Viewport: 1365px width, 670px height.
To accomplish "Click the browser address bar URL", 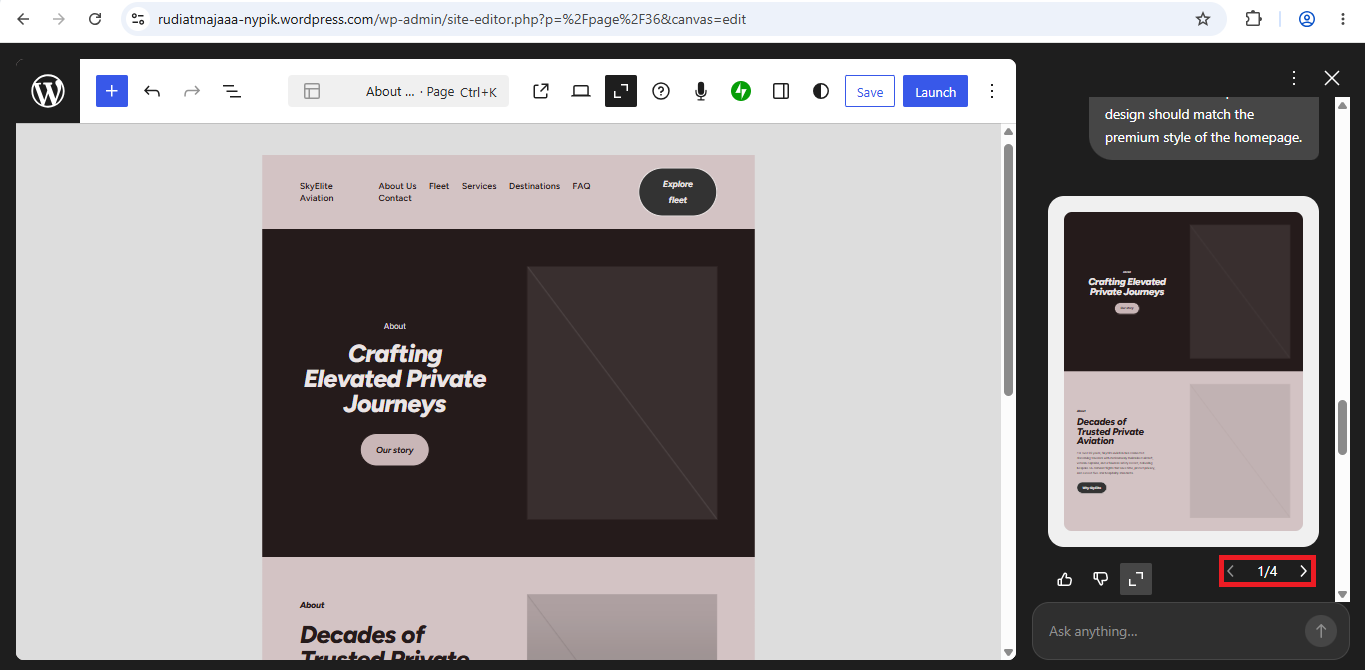I will point(452,19).
